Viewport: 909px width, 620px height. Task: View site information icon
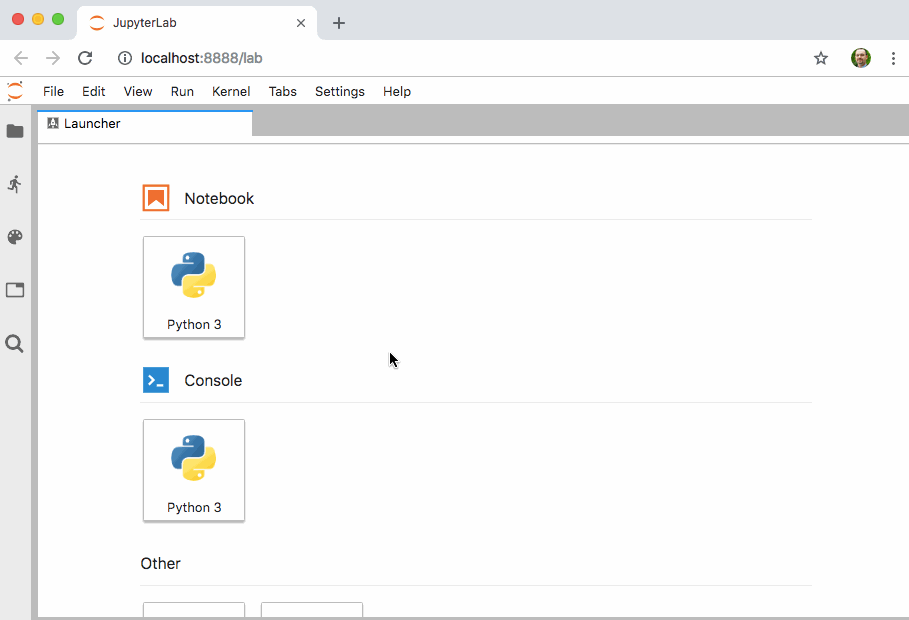click(x=125, y=58)
